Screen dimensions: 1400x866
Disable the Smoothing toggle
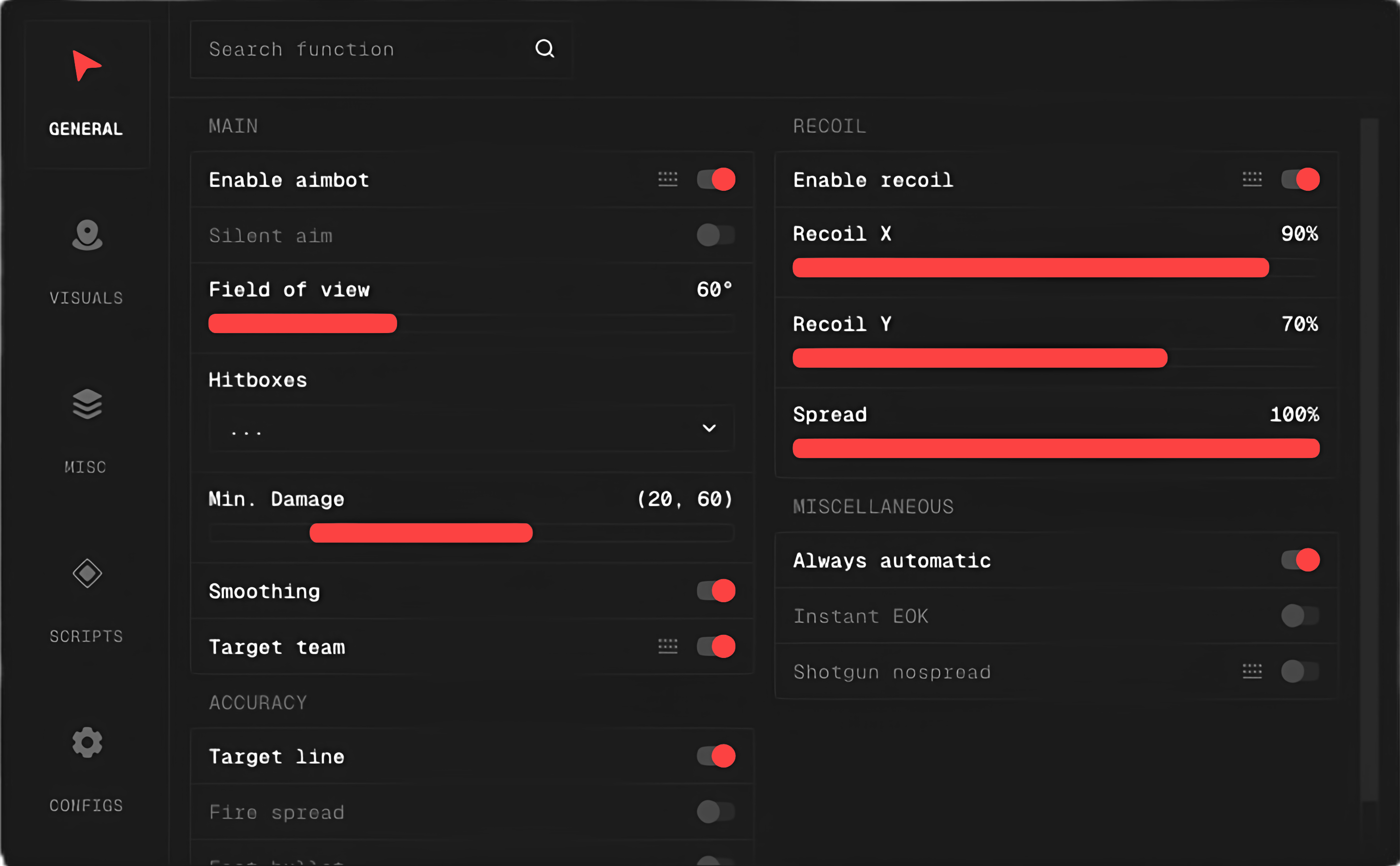tap(716, 591)
